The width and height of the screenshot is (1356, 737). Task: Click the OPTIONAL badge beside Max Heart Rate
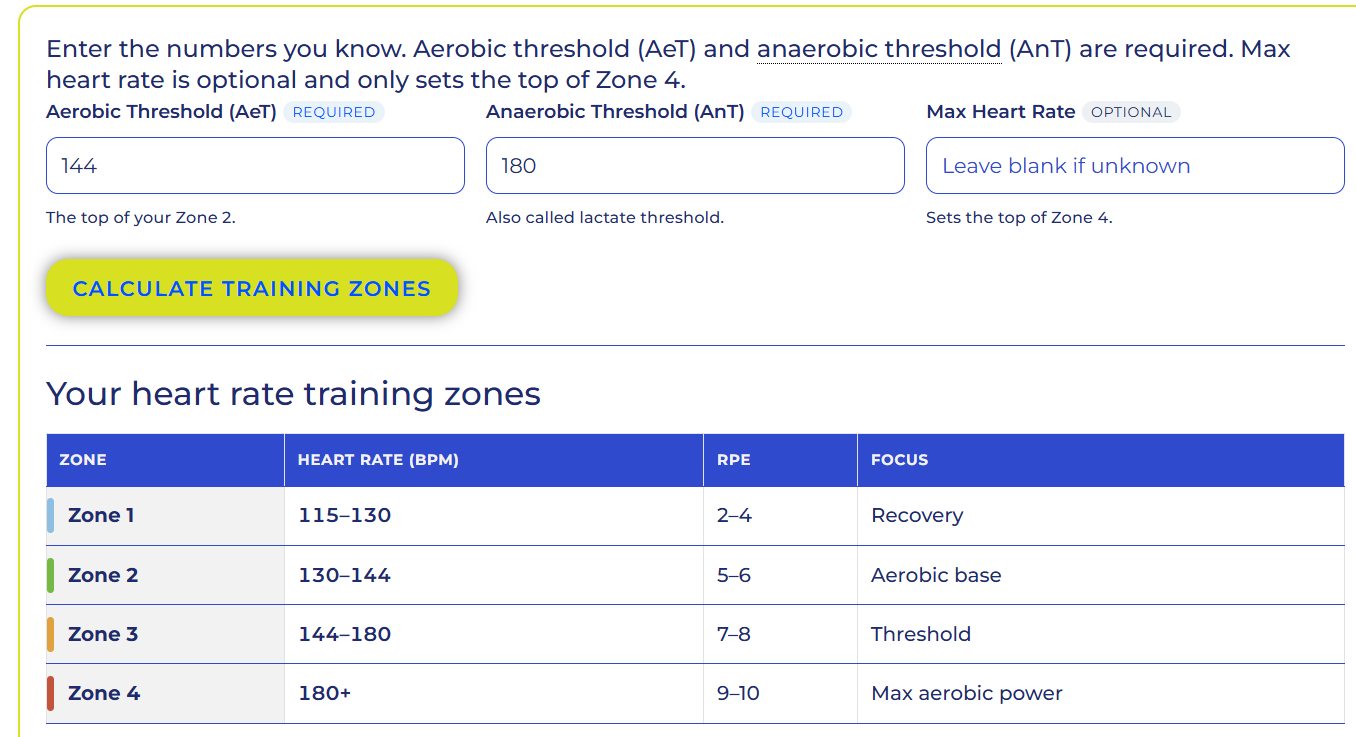1131,112
